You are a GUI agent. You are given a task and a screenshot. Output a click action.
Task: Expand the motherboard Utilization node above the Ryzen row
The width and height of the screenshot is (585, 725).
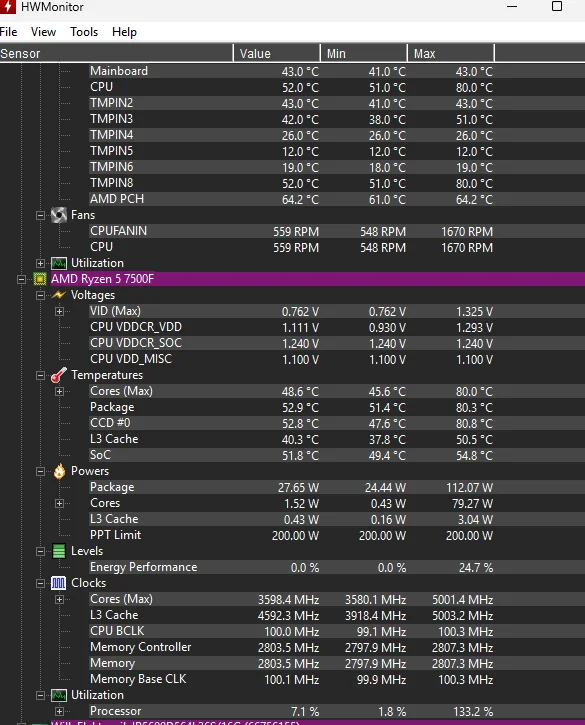pos(40,264)
